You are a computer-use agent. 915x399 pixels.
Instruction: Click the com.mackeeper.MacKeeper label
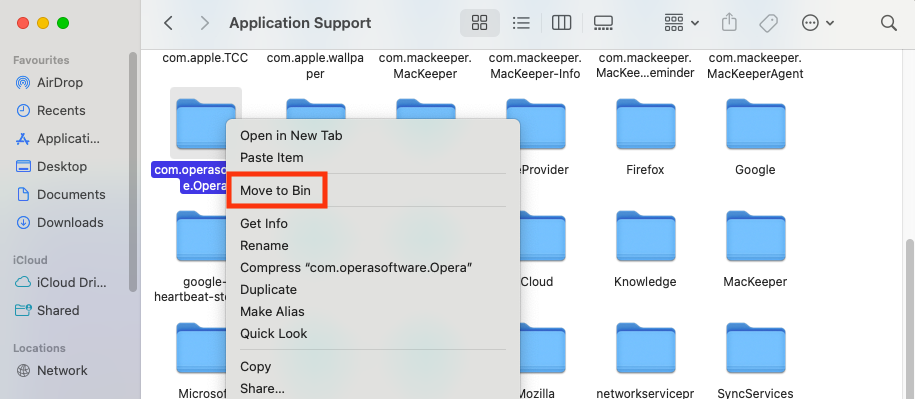[x=425, y=66]
